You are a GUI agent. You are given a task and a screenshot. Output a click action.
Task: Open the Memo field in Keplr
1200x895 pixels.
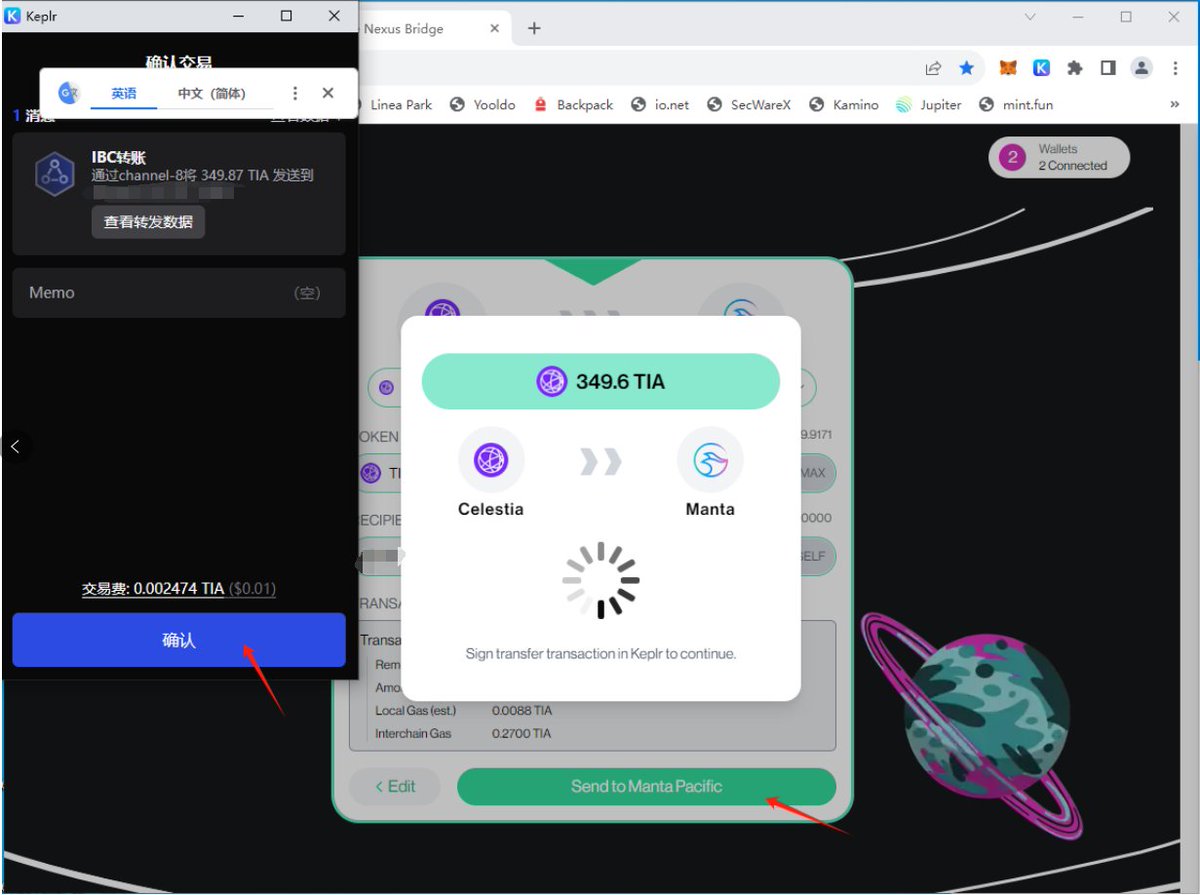pyautogui.click(x=179, y=293)
